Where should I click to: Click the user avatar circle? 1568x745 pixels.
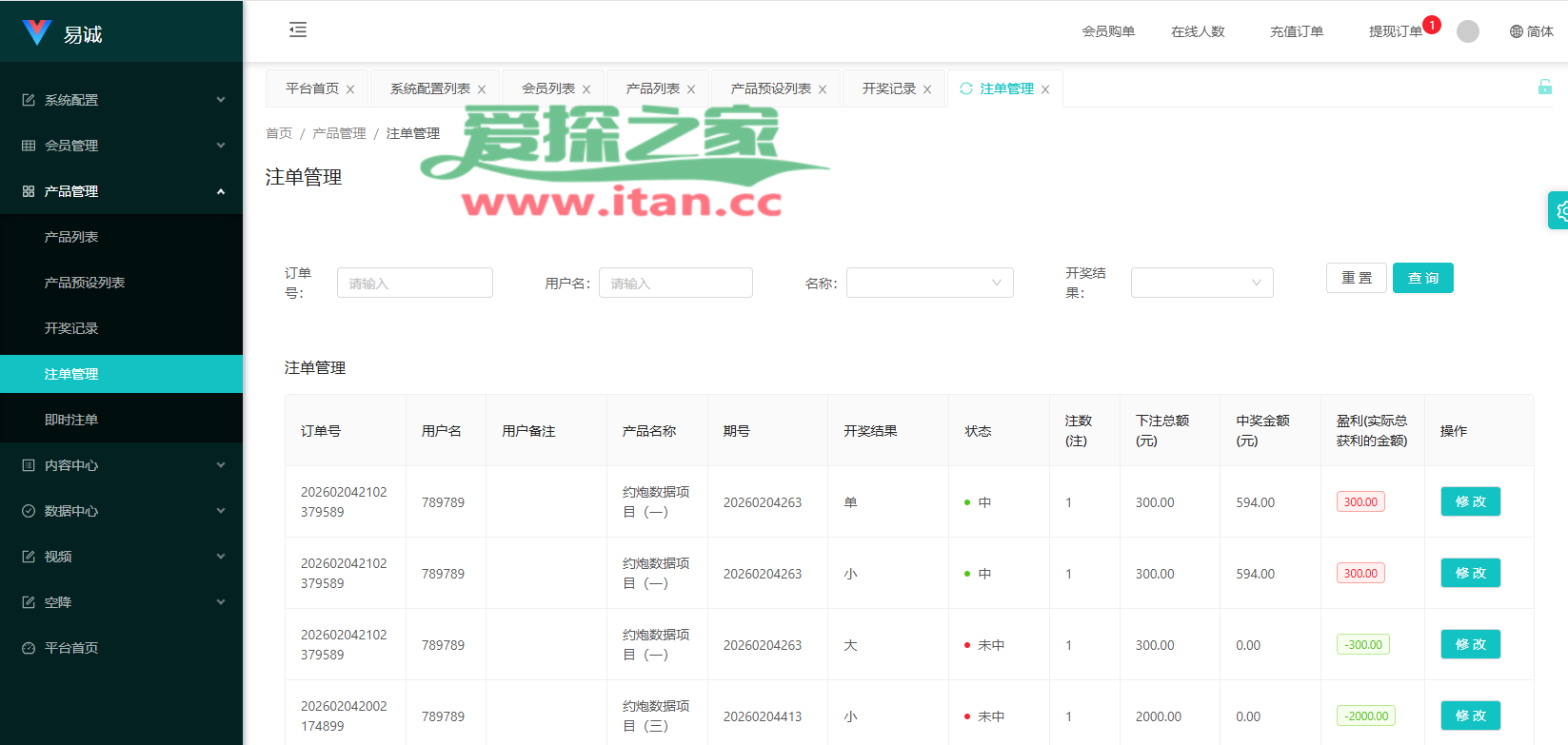(1467, 31)
